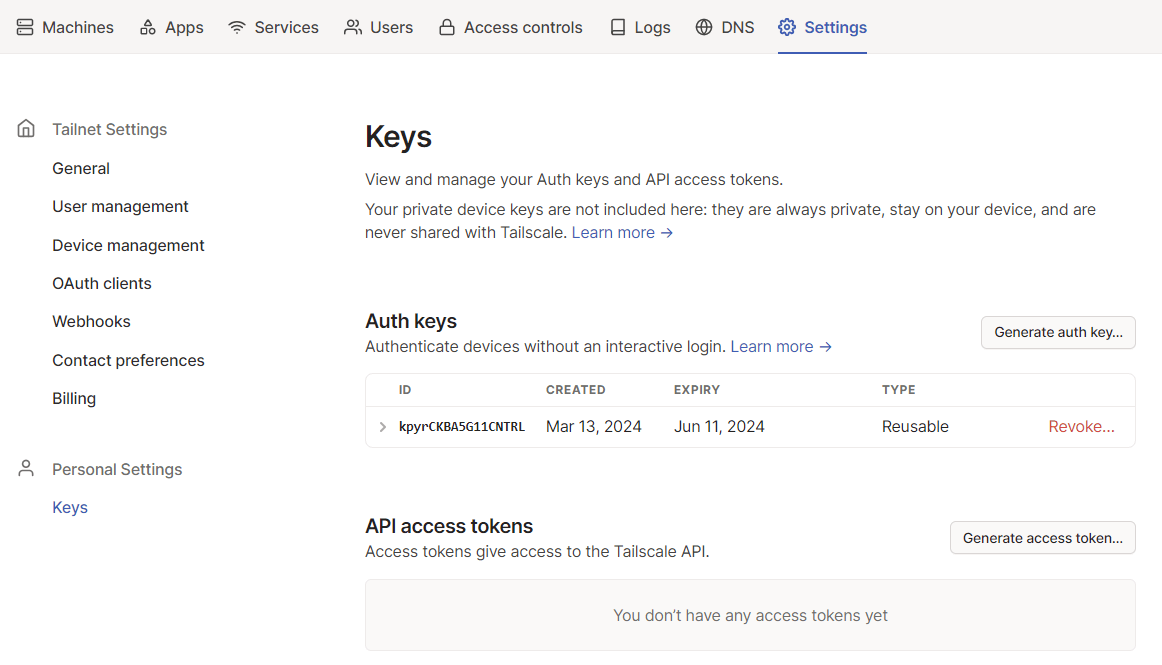Click the 'You don't have any access tokens yet' message
This screenshot has width=1162, height=665.
pos(750,615)
